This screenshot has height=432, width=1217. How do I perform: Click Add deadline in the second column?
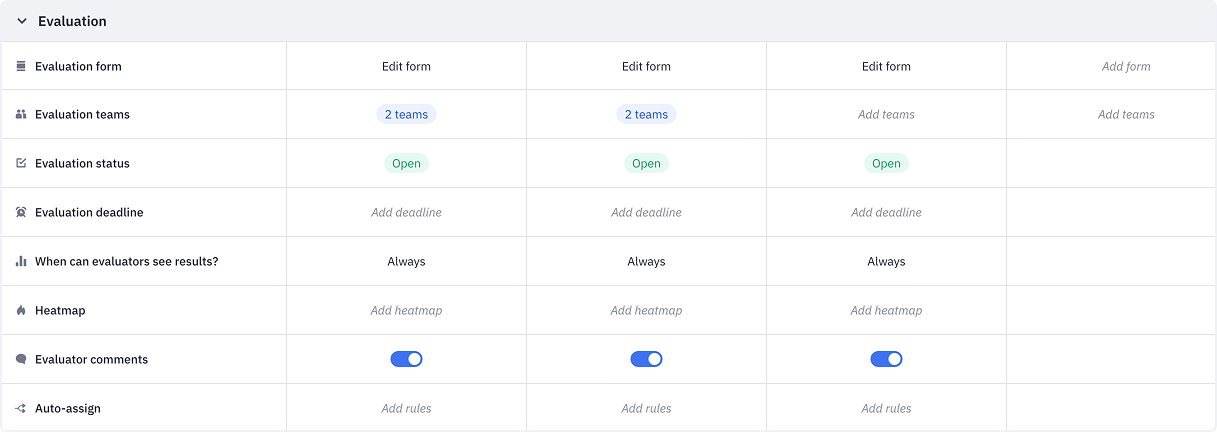coord(646,212)
